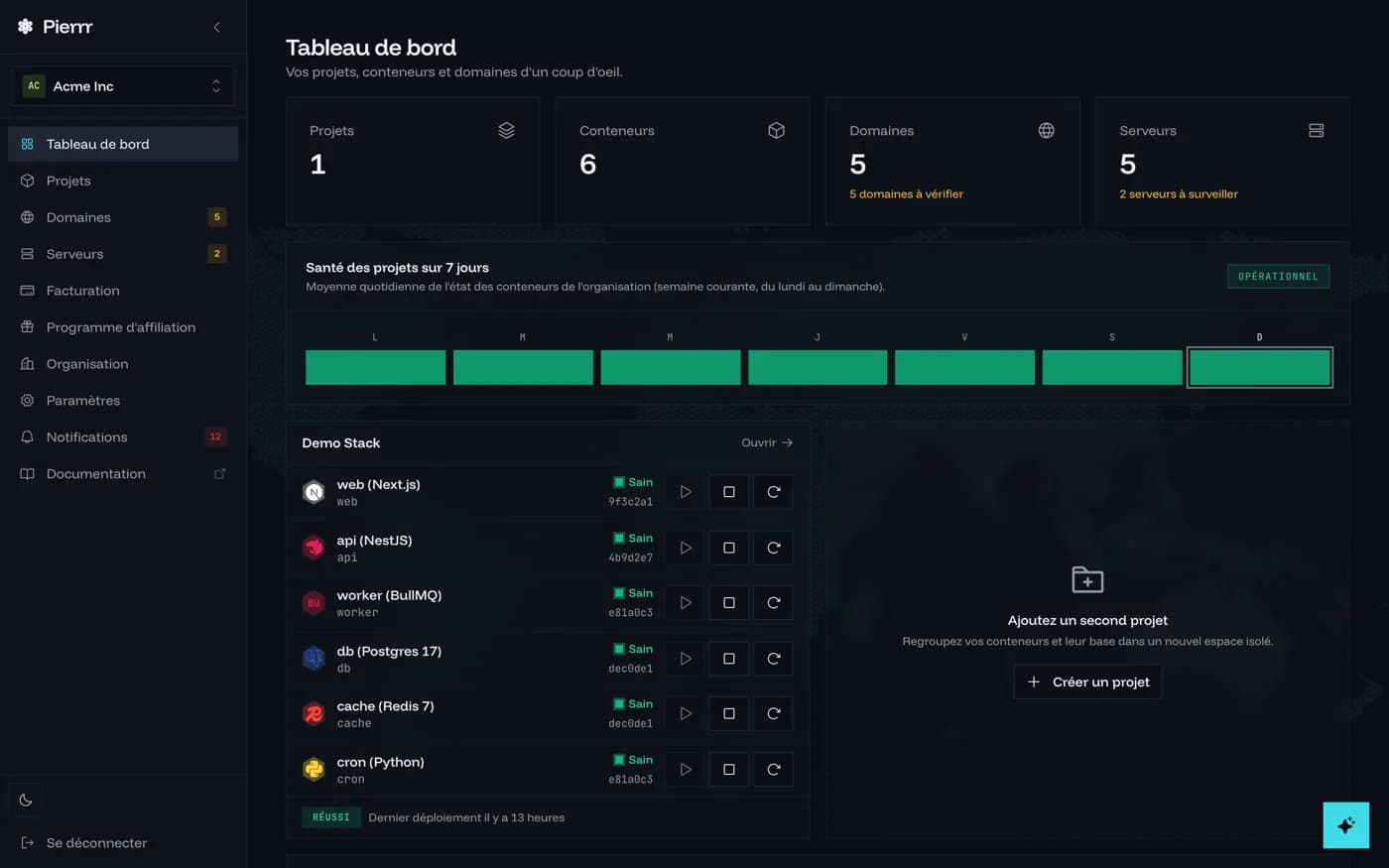This screenshot has width=1389, height=868.
Task: Stop the cache (Redis 7) container
Action: coord(729,713)
